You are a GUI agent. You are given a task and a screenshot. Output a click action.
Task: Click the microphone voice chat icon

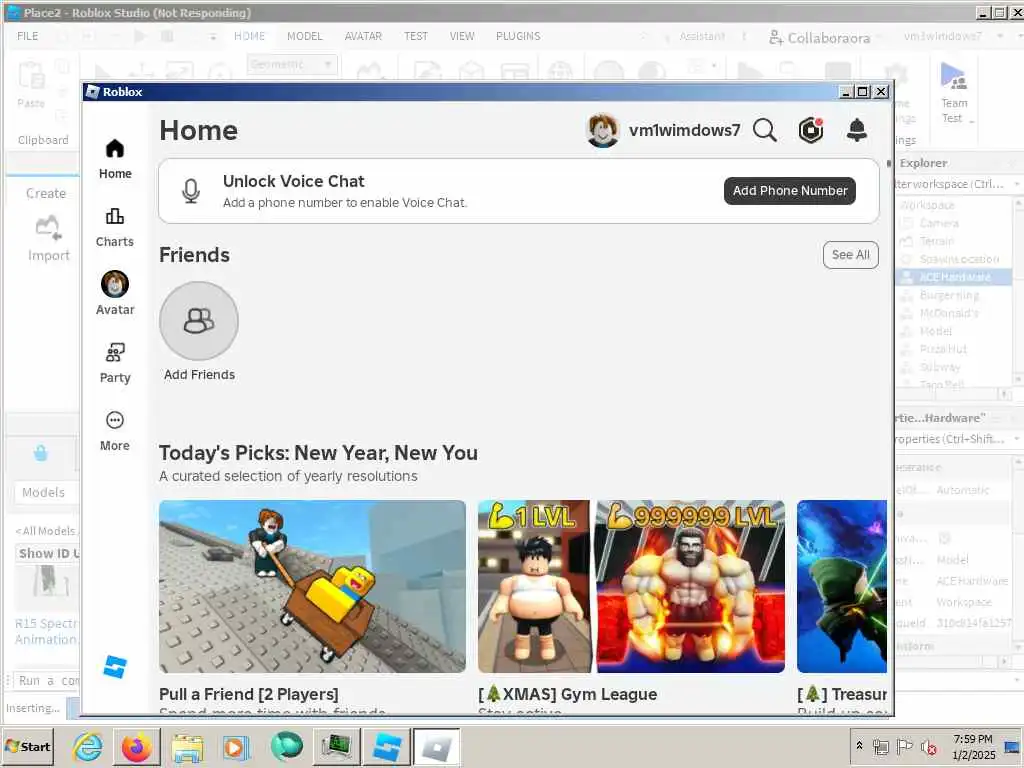[x=191, y=191]
